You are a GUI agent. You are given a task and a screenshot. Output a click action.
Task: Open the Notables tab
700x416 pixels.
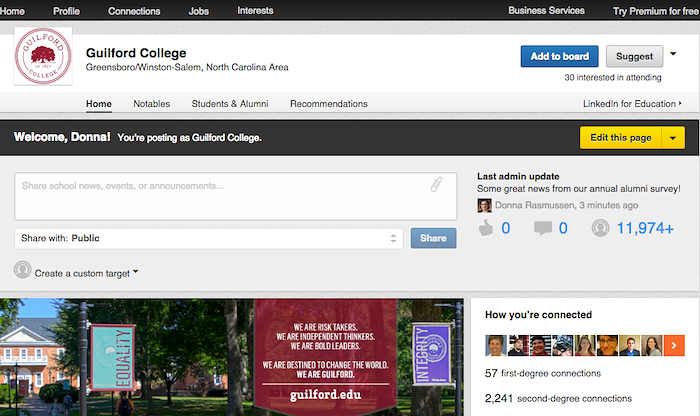[151, 104]
